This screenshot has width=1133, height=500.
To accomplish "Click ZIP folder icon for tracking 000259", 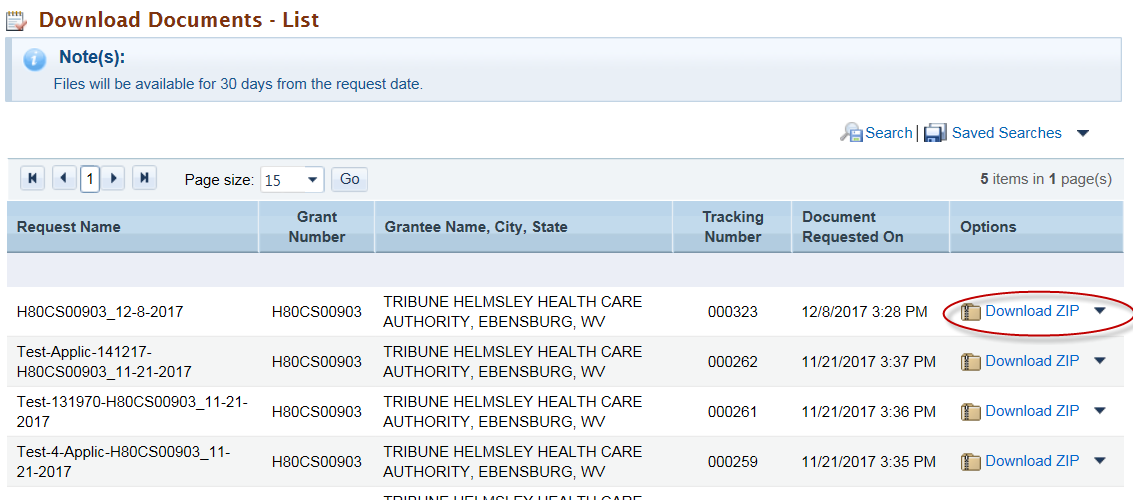I will point(970,461).
